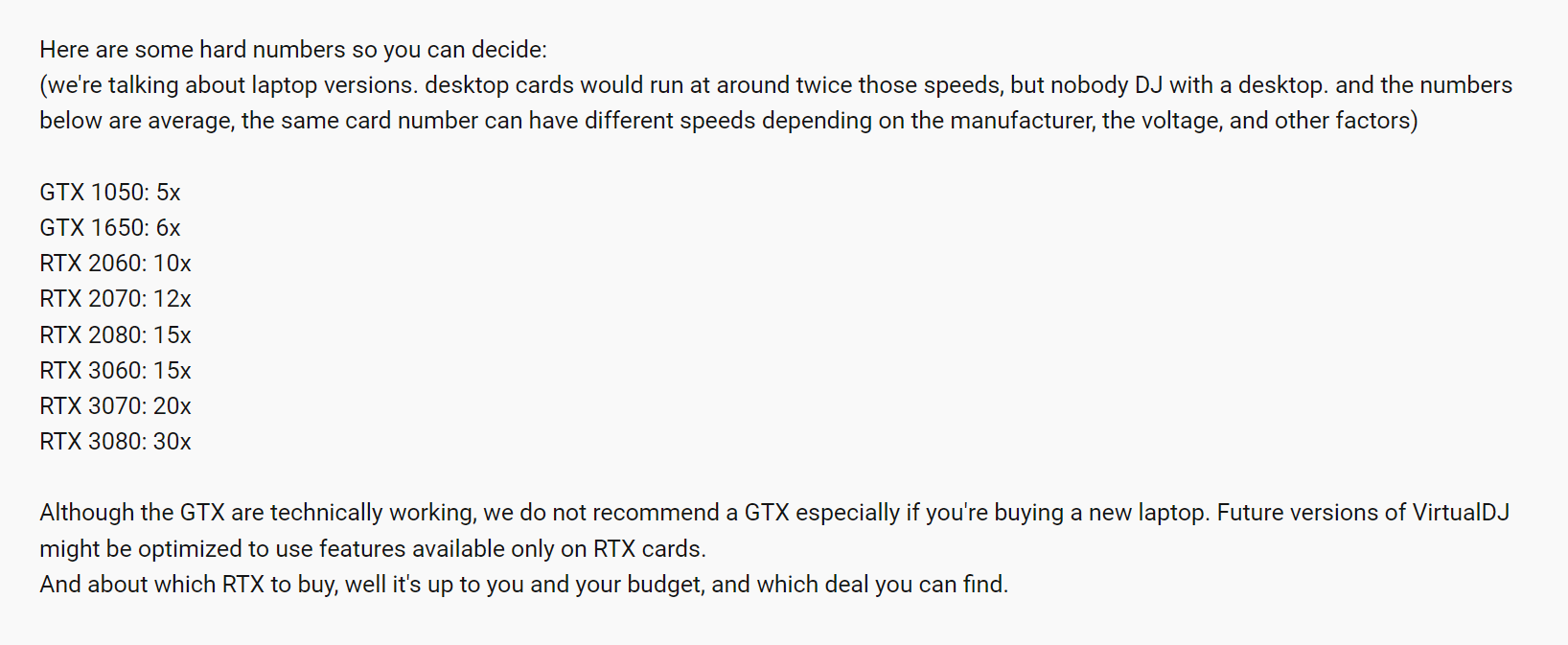The image size is (1568, 645).
Task: Click the "RTX 2060: 10x" line
Action: [x=115, y=264]
